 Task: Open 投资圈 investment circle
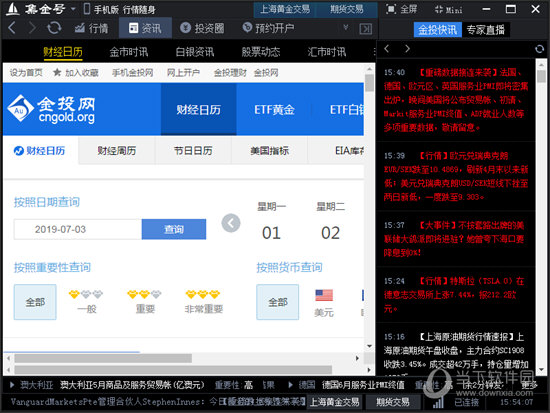[202, 28]
